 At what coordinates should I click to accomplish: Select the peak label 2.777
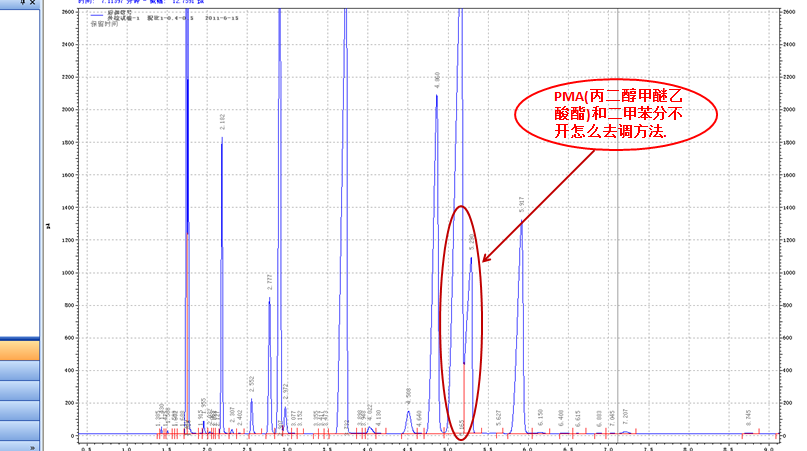click(x=270, y=282)
